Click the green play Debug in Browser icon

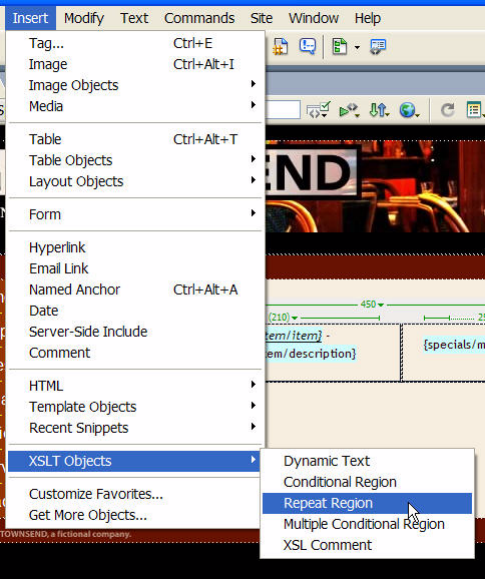[349, 110]
